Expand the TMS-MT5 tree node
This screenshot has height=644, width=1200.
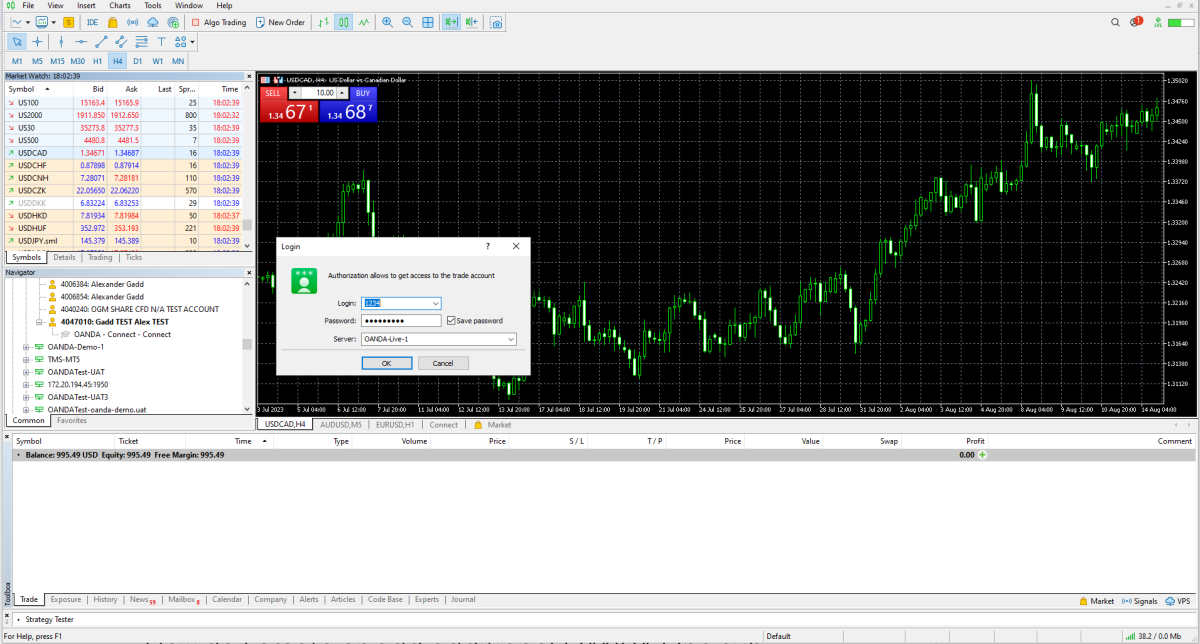26,359
